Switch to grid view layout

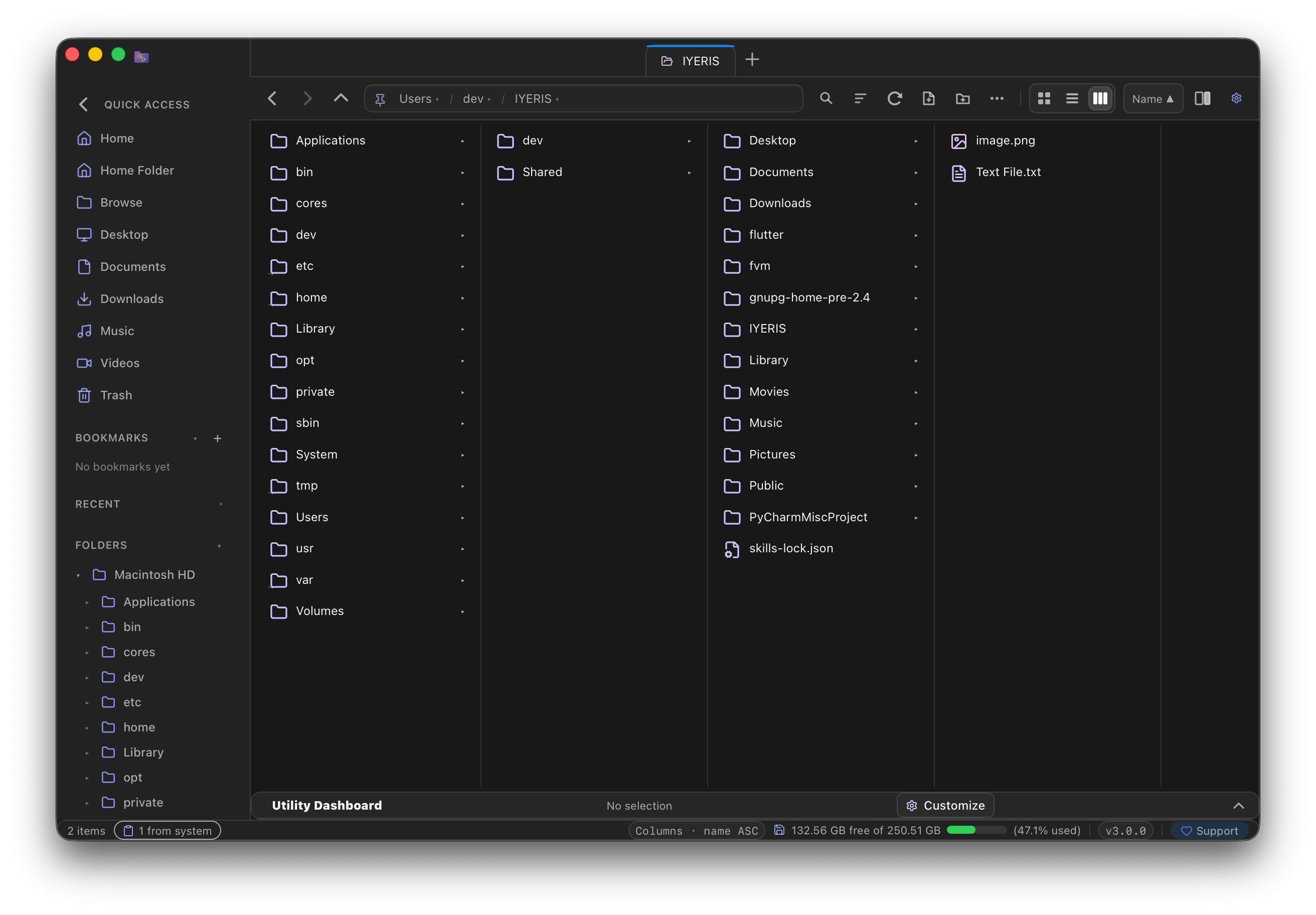pos(1044,99)
